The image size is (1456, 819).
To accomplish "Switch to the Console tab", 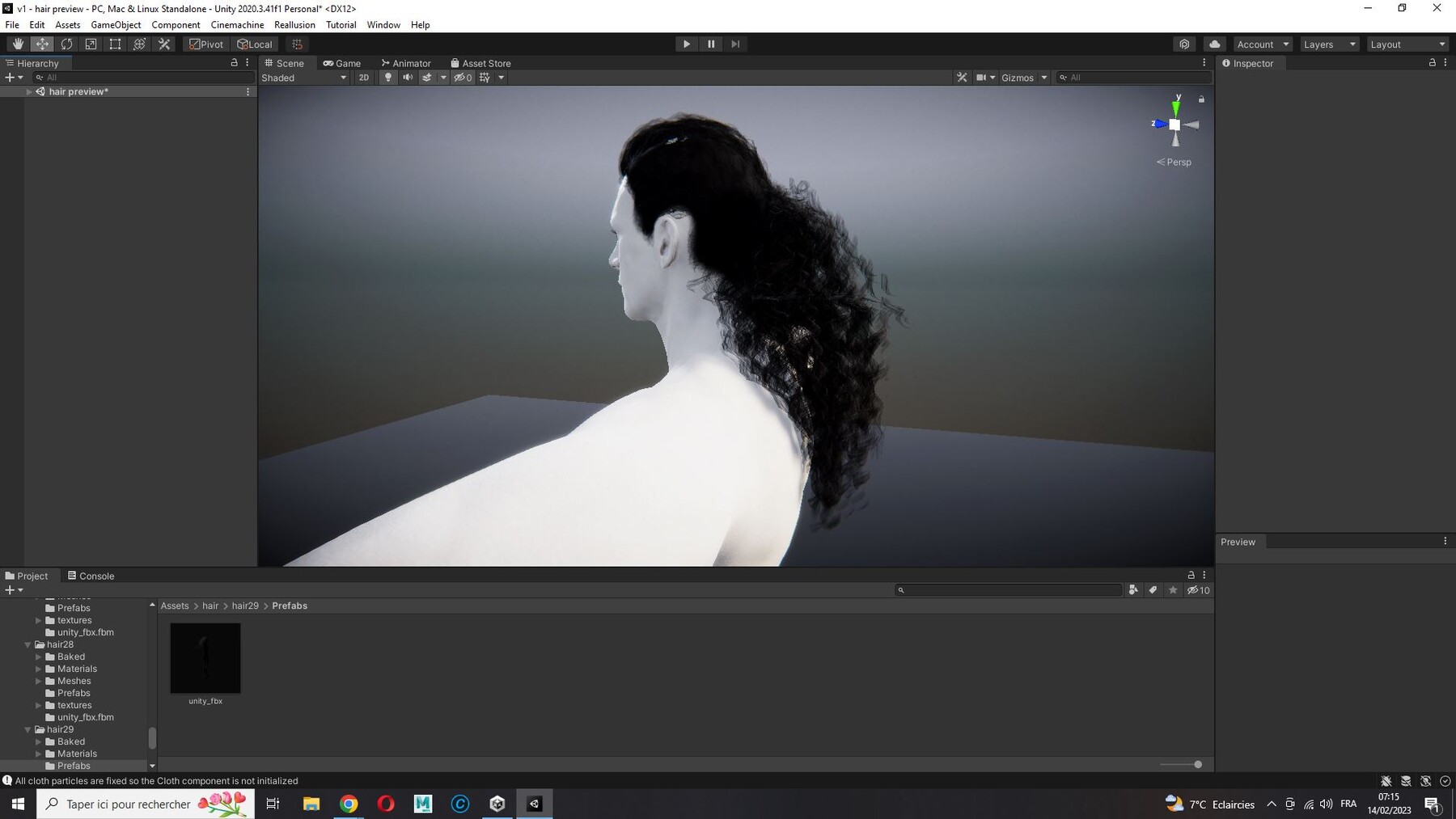I will point(91,576).
